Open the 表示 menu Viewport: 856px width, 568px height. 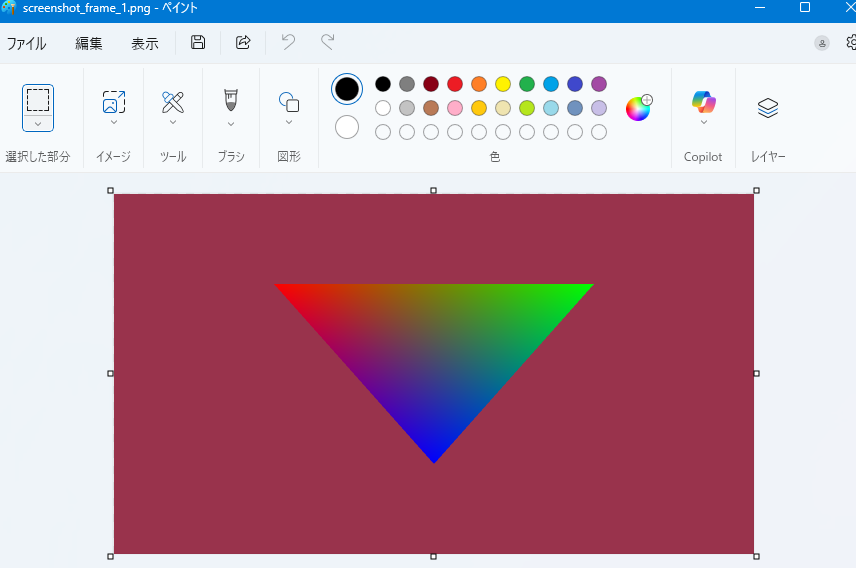145,43
